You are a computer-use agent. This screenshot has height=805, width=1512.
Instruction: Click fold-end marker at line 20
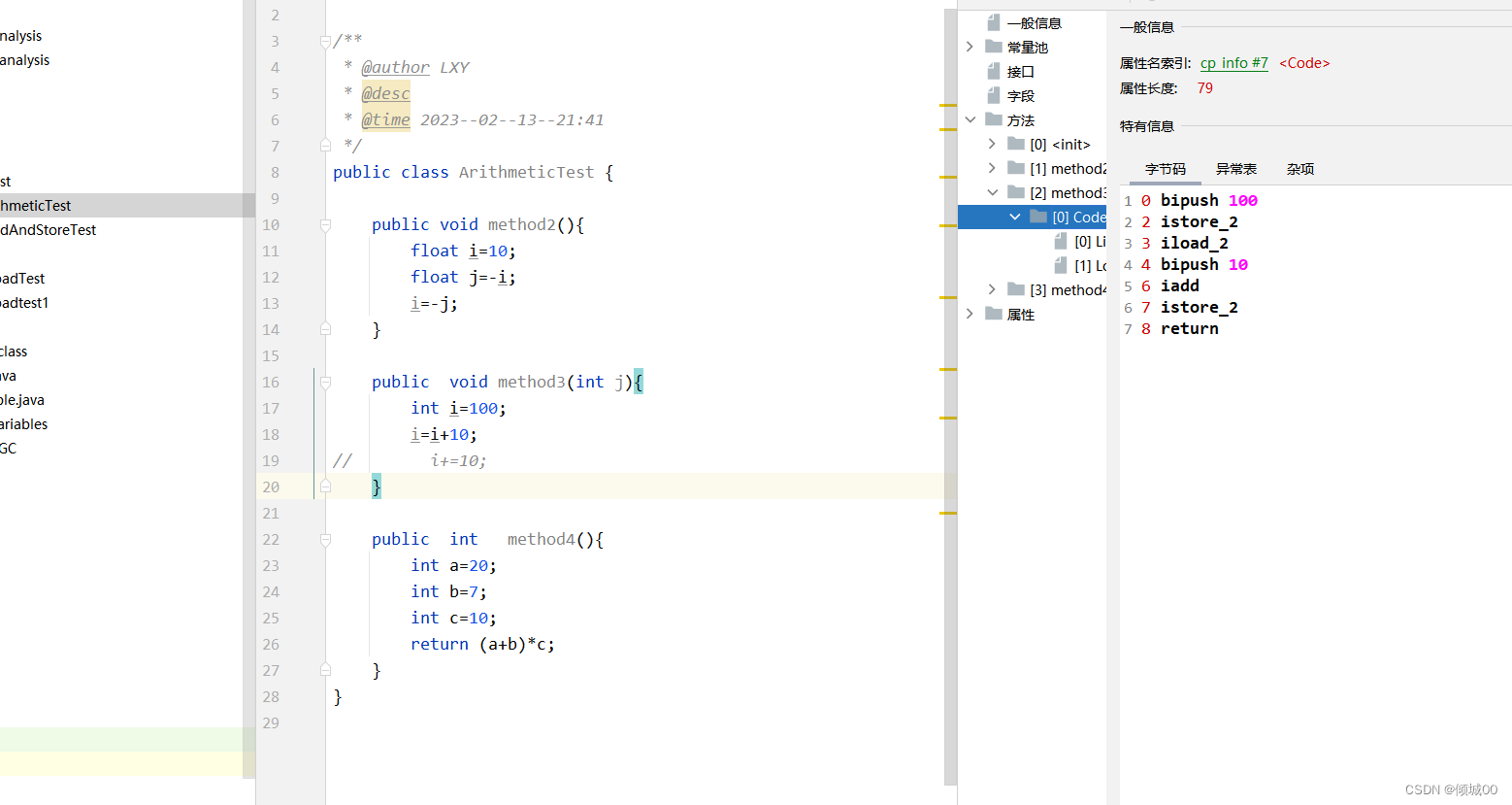tap(325, 486)
